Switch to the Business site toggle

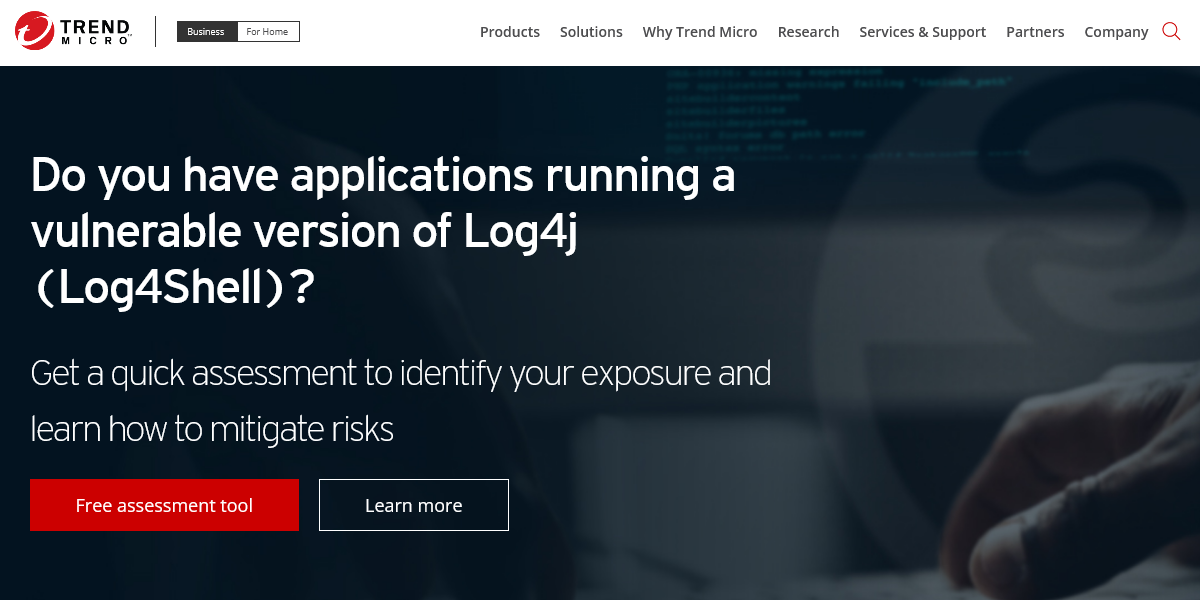(207, 32)
